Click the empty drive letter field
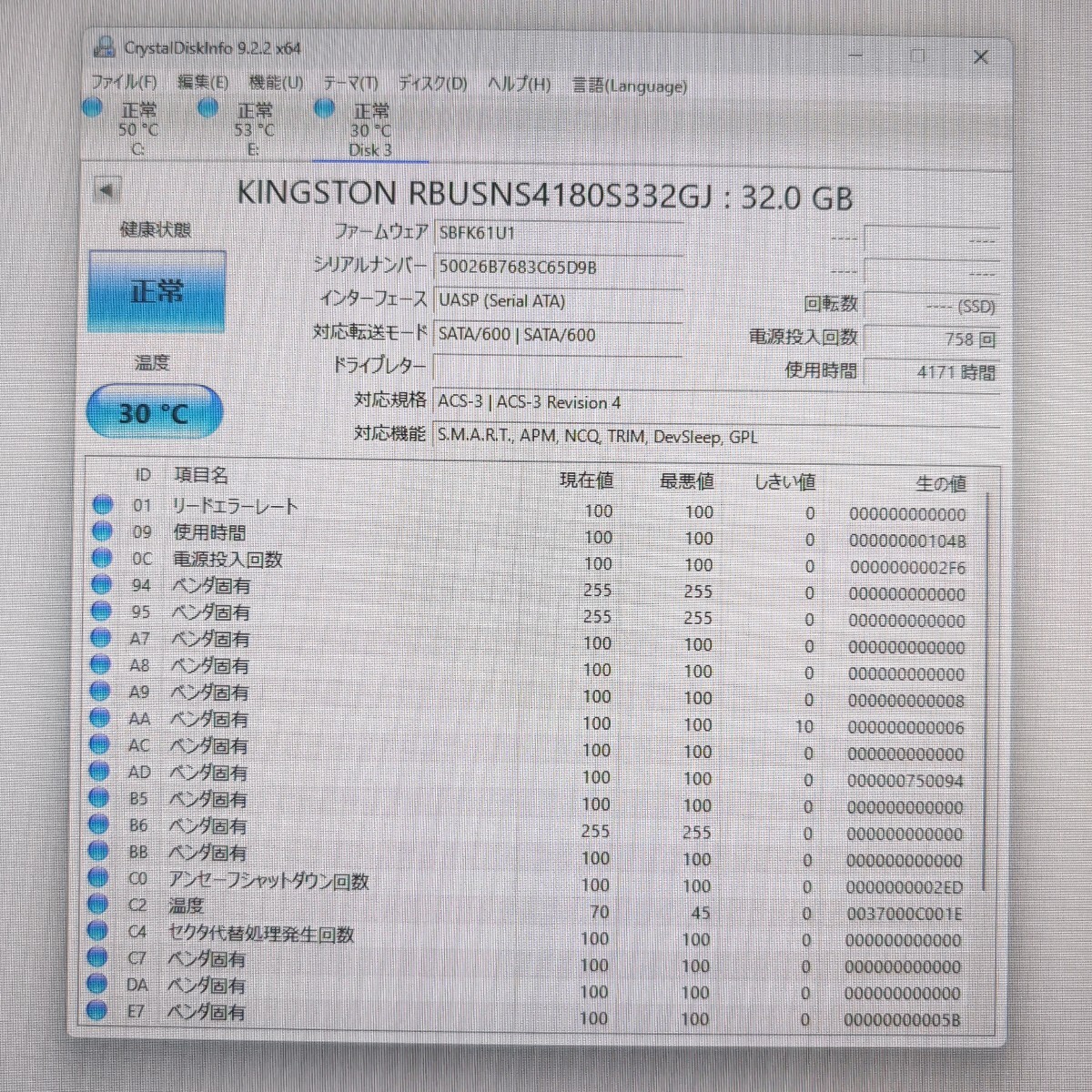 (558, 367)
